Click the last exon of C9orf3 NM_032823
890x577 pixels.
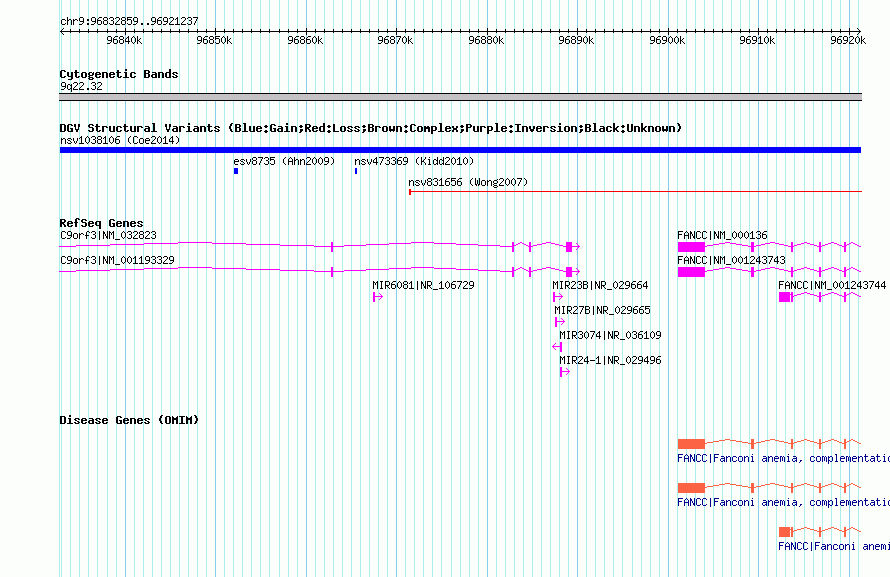coord(569,247)
